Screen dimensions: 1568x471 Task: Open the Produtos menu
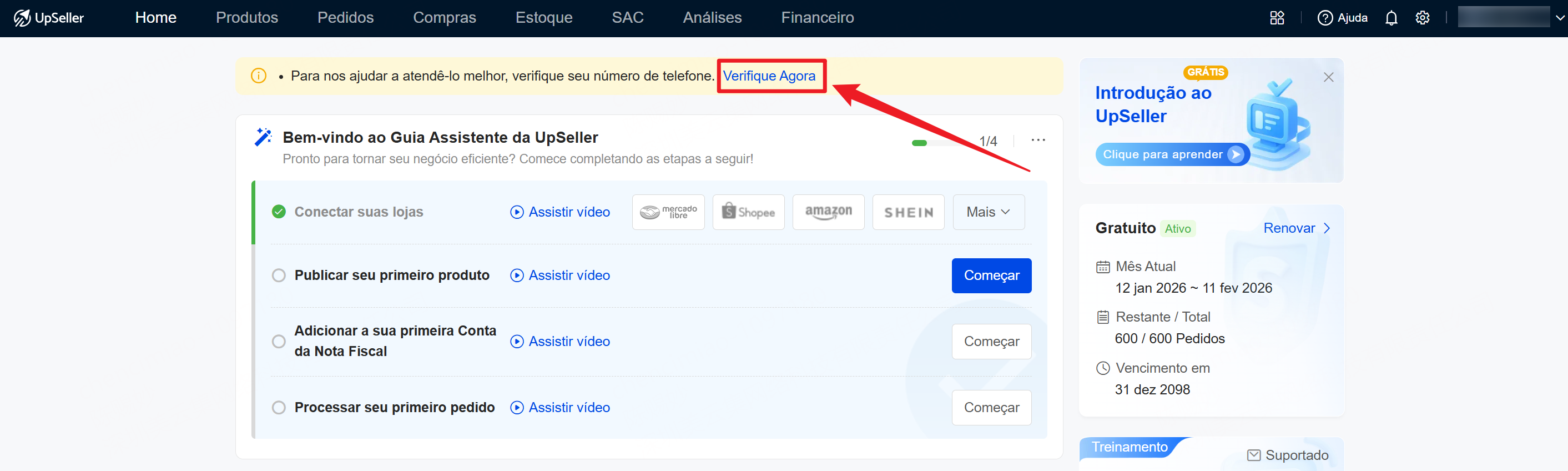(x=246, y=18)
